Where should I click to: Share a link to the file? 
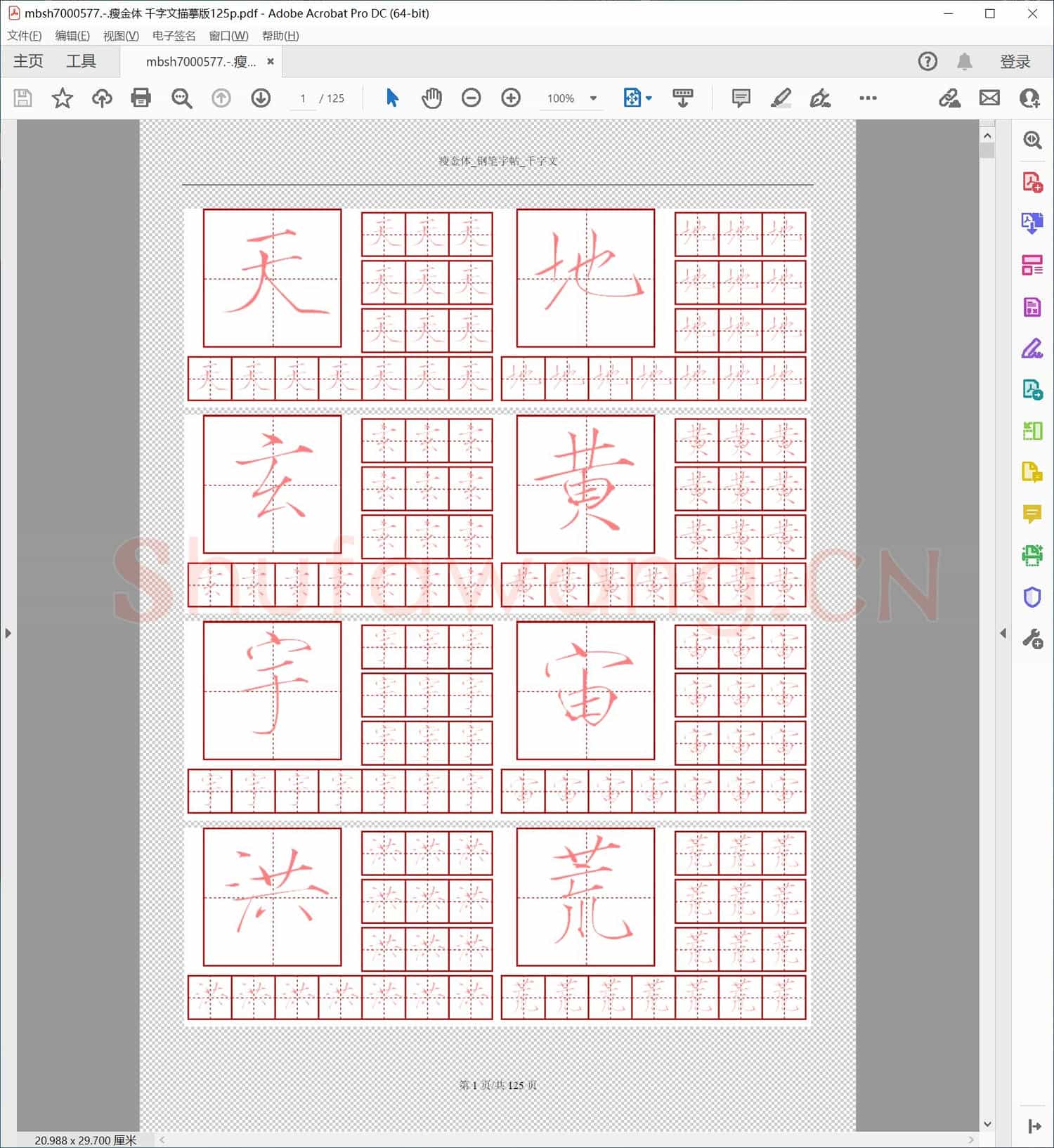(x=949, y=98)
